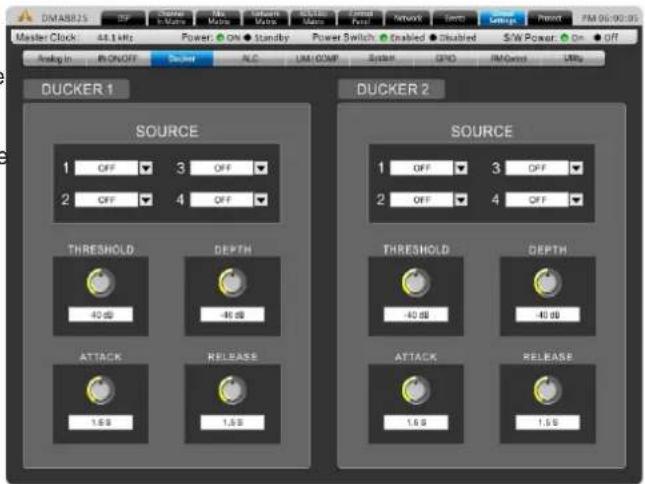The height and width of the screenshot is (484, 645).
Task: Switch to Channel In Matrix tab
Action: [171, 19]
